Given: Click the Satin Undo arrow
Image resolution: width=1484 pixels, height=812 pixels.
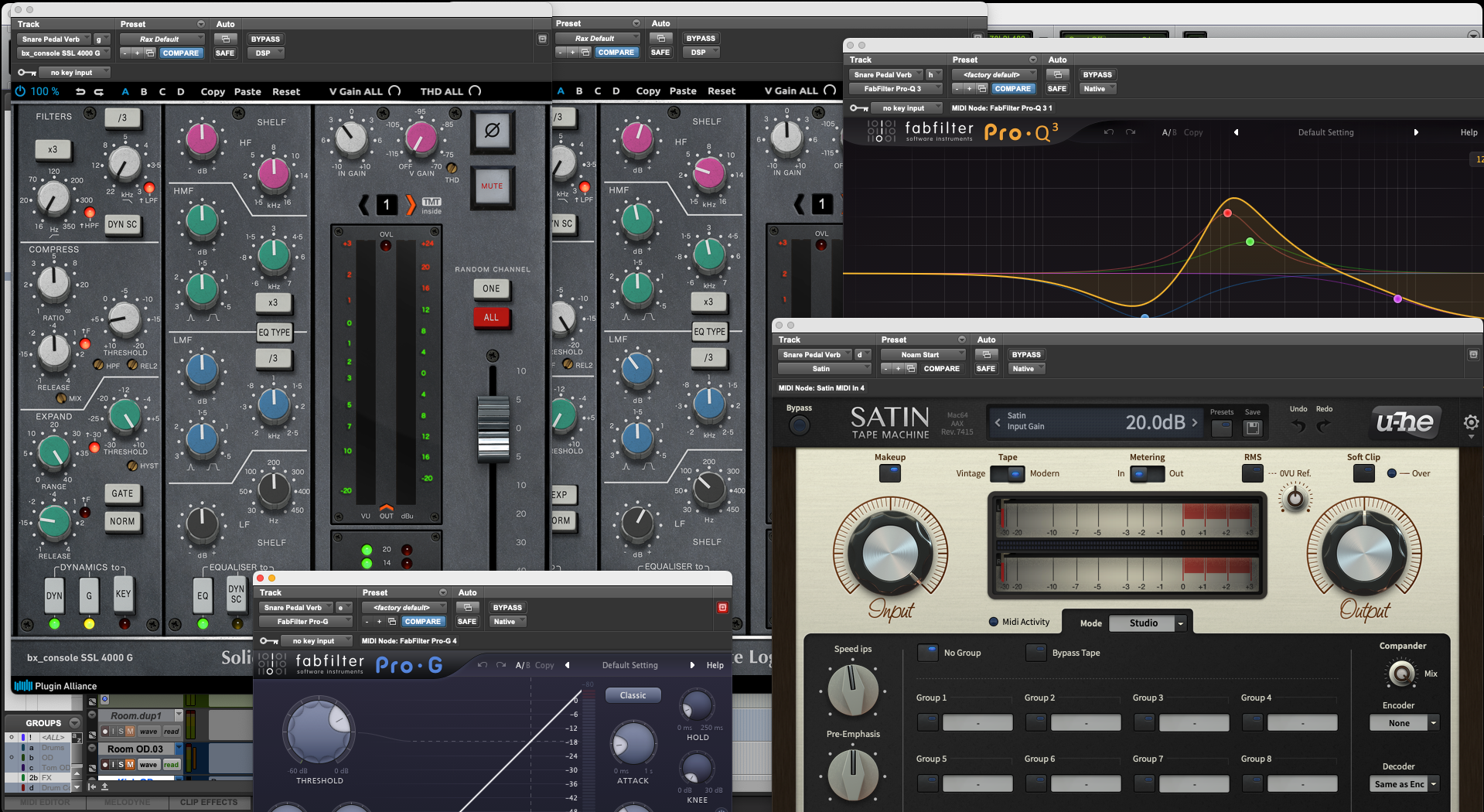Looking at the screenshot, I should [1298, 425].
